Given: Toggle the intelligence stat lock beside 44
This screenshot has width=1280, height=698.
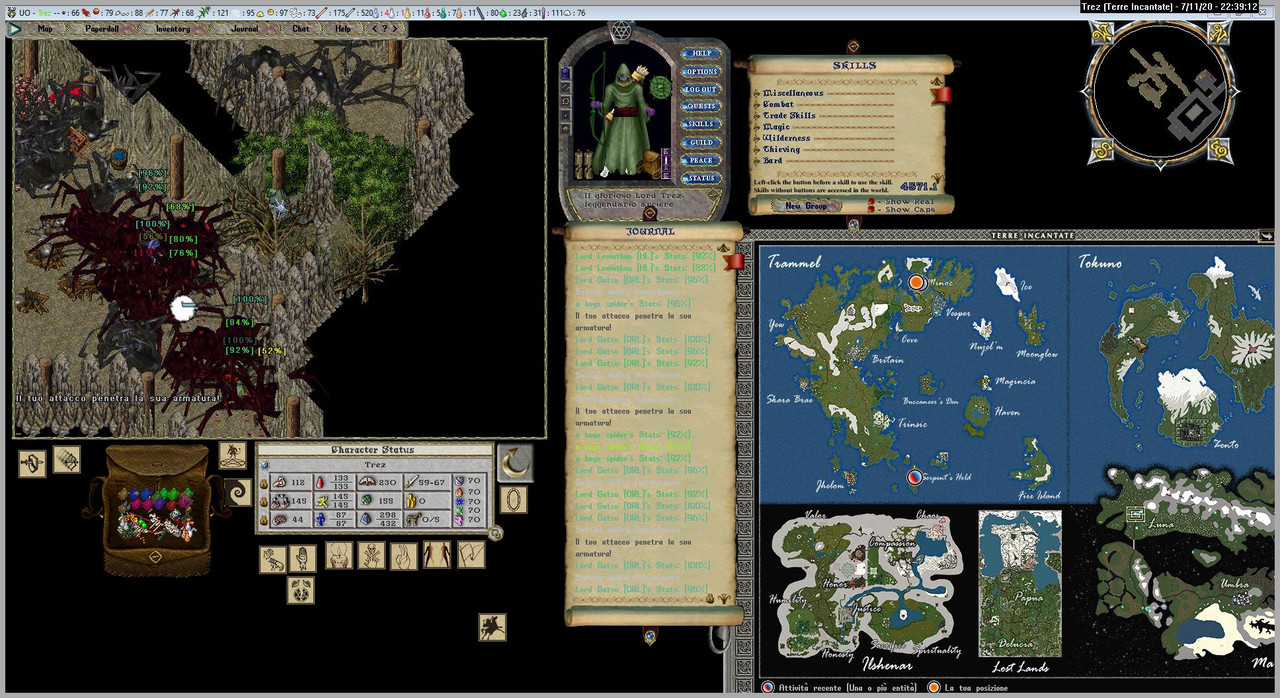Looking at the screenshot, I should [x=264, y=520].
